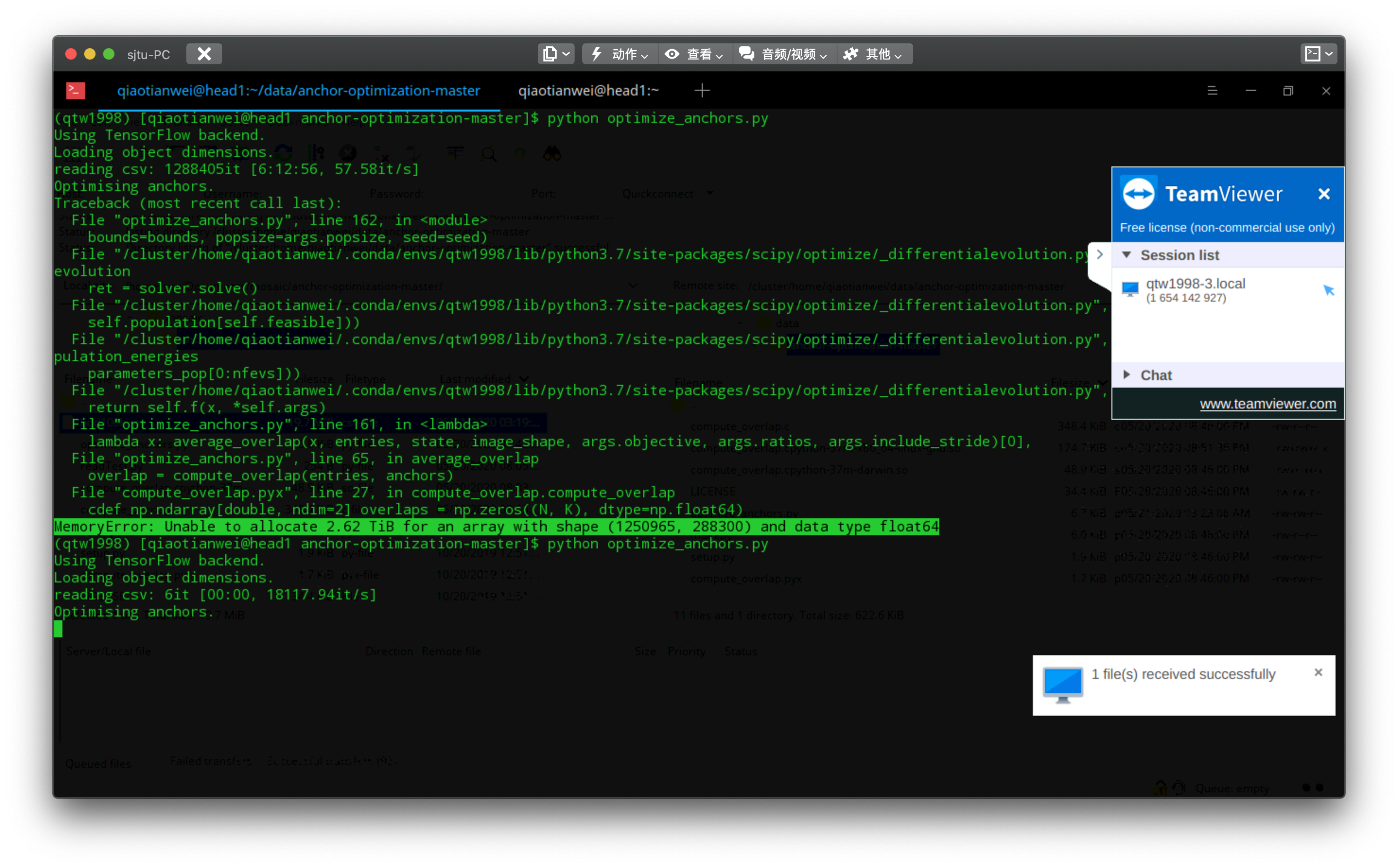Open the clipboard files toolbar dropdown
The image size is (1398, 868).
(x=556, y=54)
